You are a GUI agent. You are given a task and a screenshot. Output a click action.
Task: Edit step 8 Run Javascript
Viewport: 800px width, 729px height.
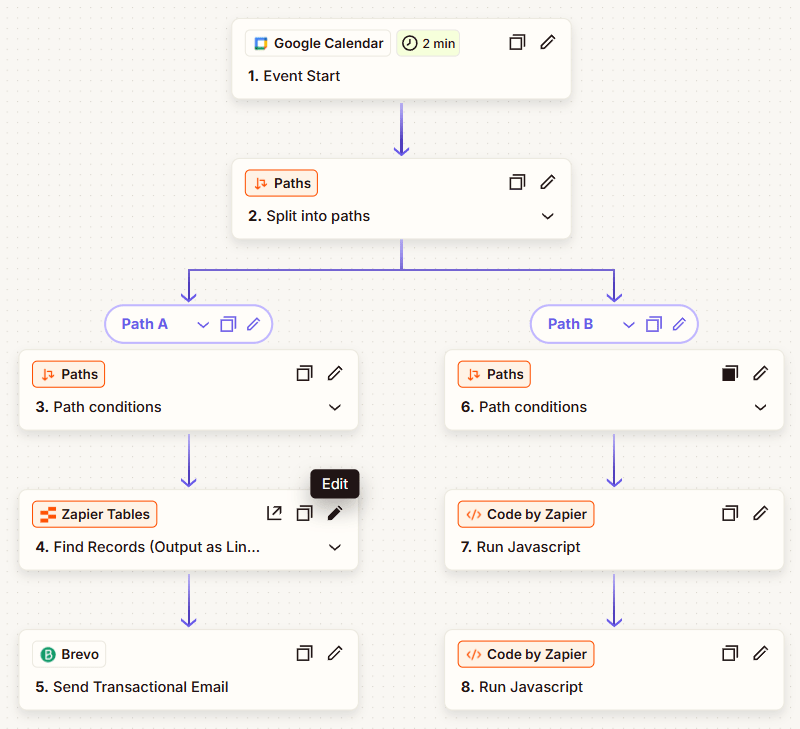[760, 654]
